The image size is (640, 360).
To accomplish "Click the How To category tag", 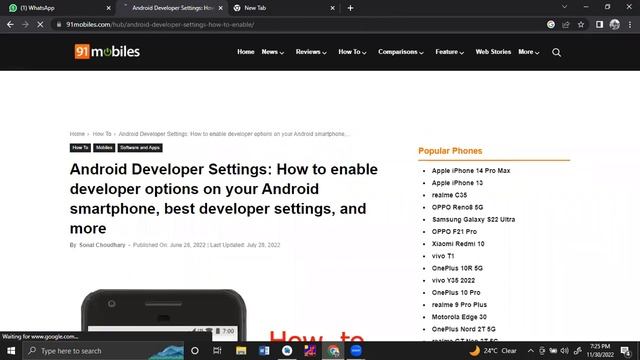I will point(80,148).
